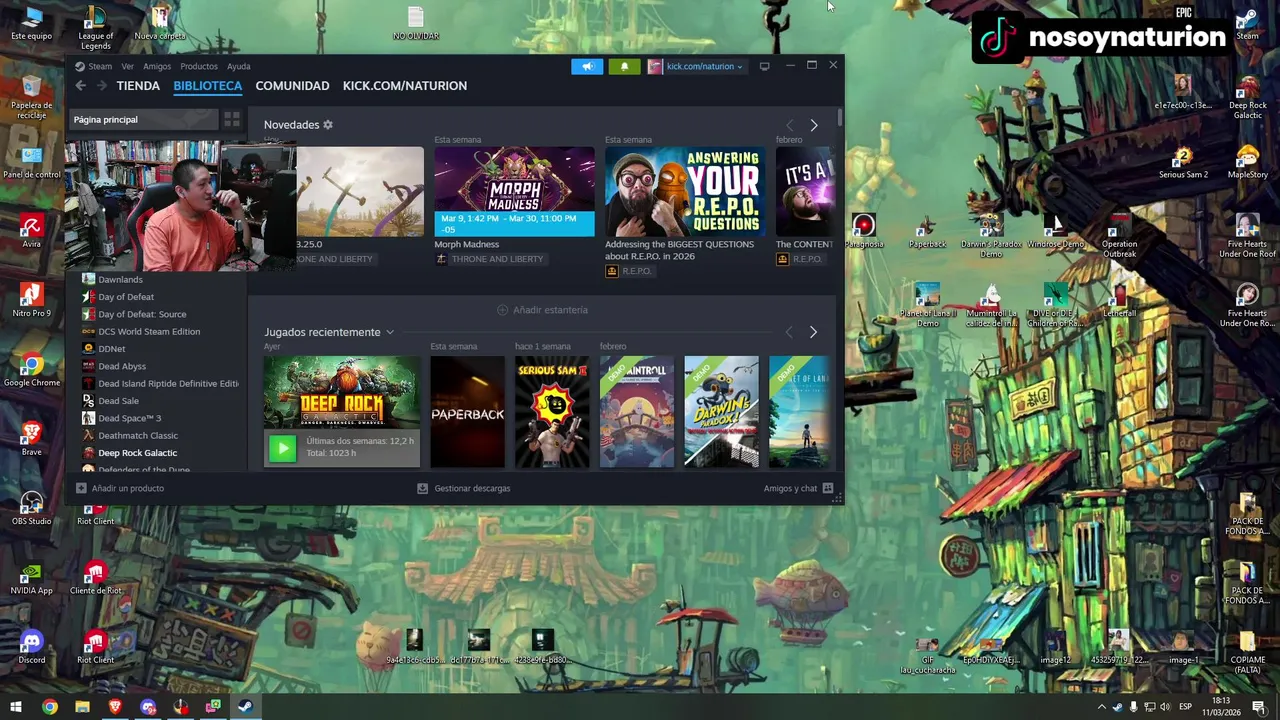Image resolution: width=1280 pixels, height=720 pixels.
Task: Open Morph Madness news thumbnail
Action: pos(514,192)
